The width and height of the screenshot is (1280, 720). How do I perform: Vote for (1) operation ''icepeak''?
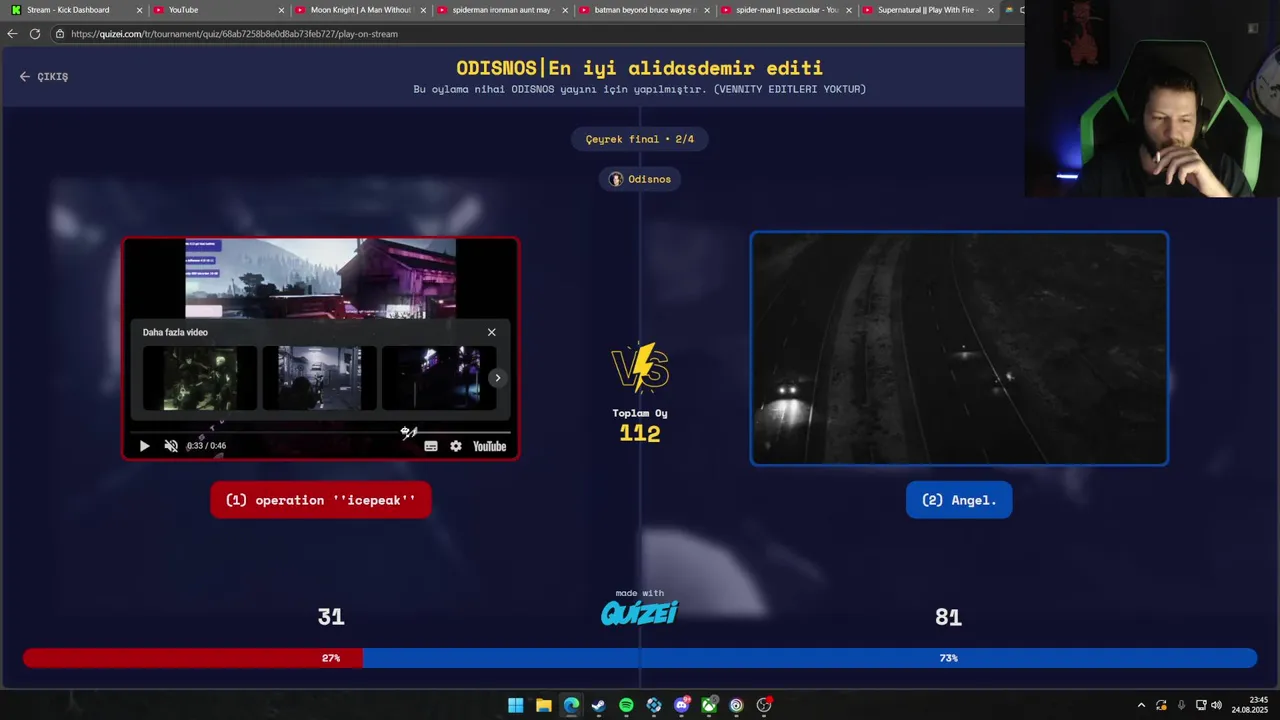click(320, 500)
